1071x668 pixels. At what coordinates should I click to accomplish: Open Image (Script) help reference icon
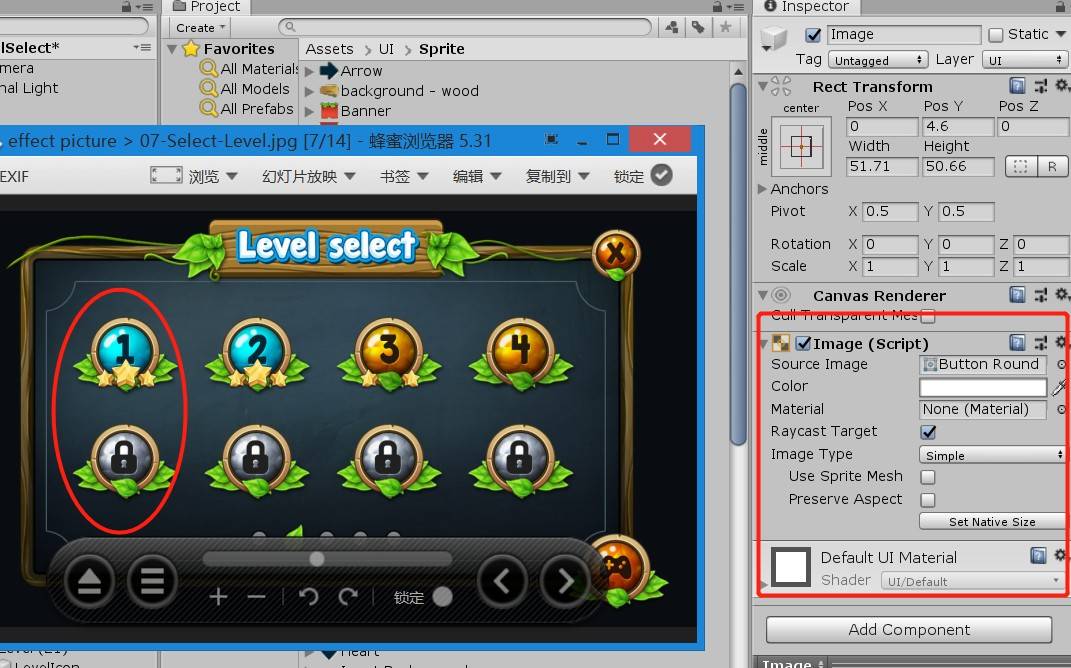[x=1017, y=343]
